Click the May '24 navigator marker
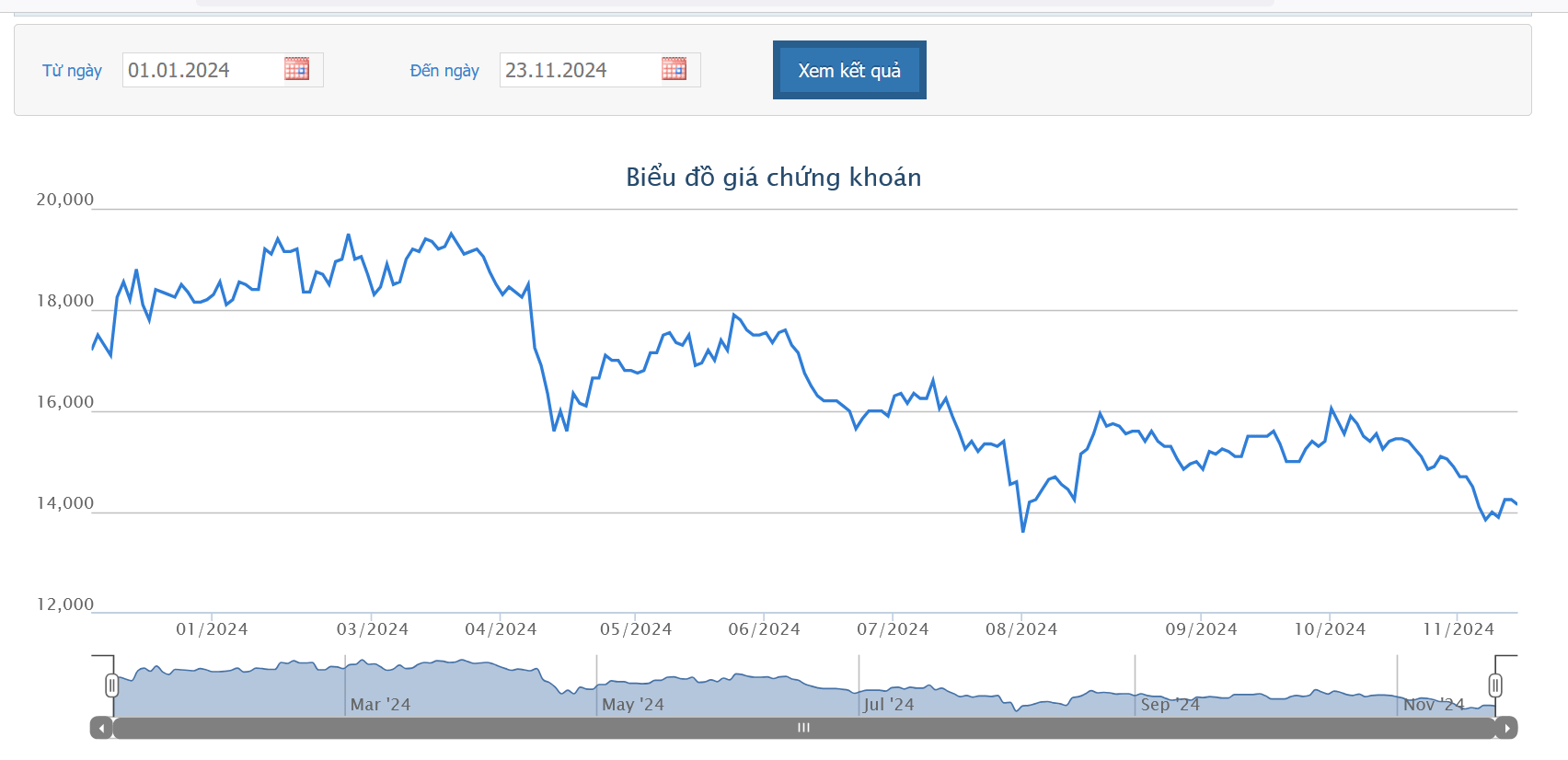Image resolution: width=1568 pixels, height=760 pixels. tap(632, 704)
